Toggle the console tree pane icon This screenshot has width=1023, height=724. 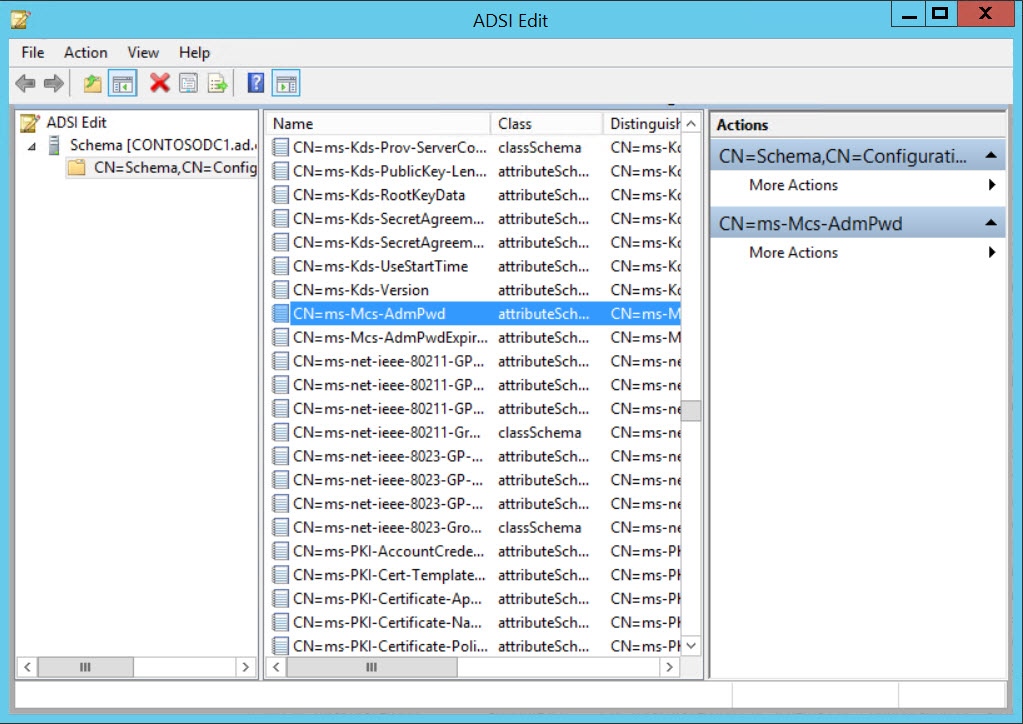[122, 83]
